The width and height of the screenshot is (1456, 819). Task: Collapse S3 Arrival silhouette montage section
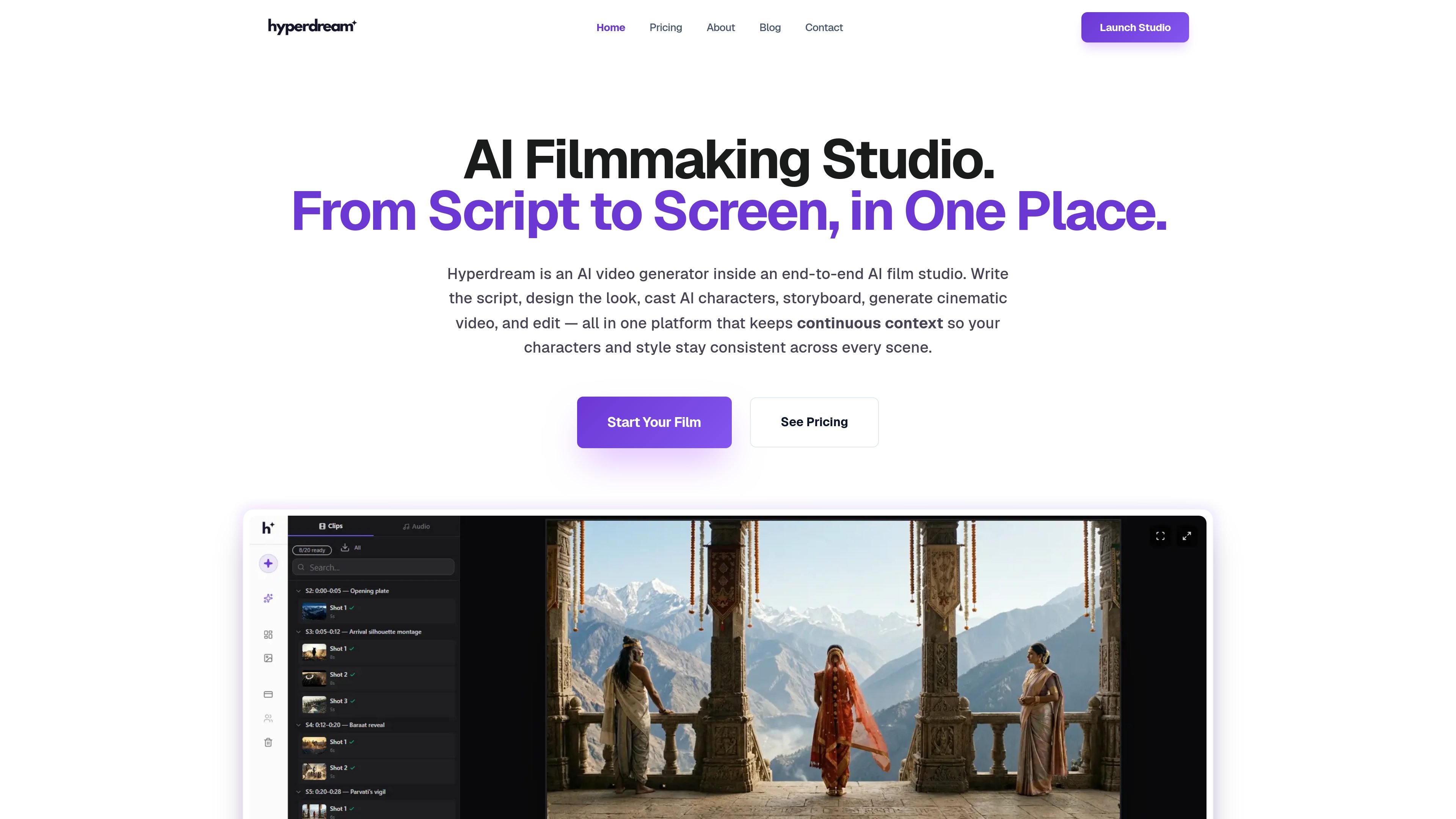298,631
